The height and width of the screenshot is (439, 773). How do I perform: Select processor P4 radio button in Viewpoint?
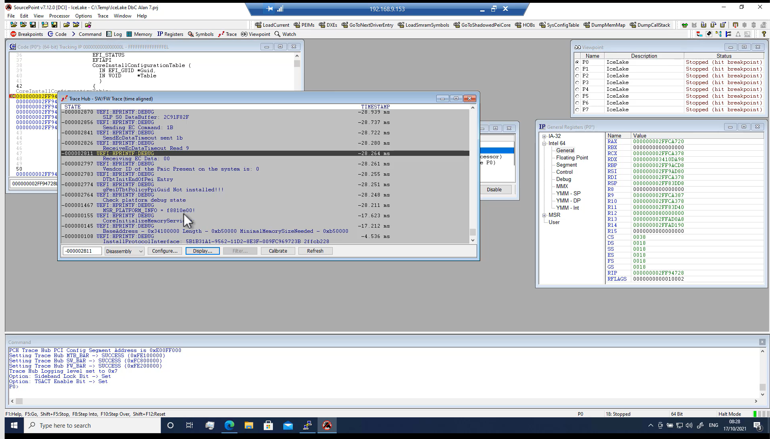[577, 89]
